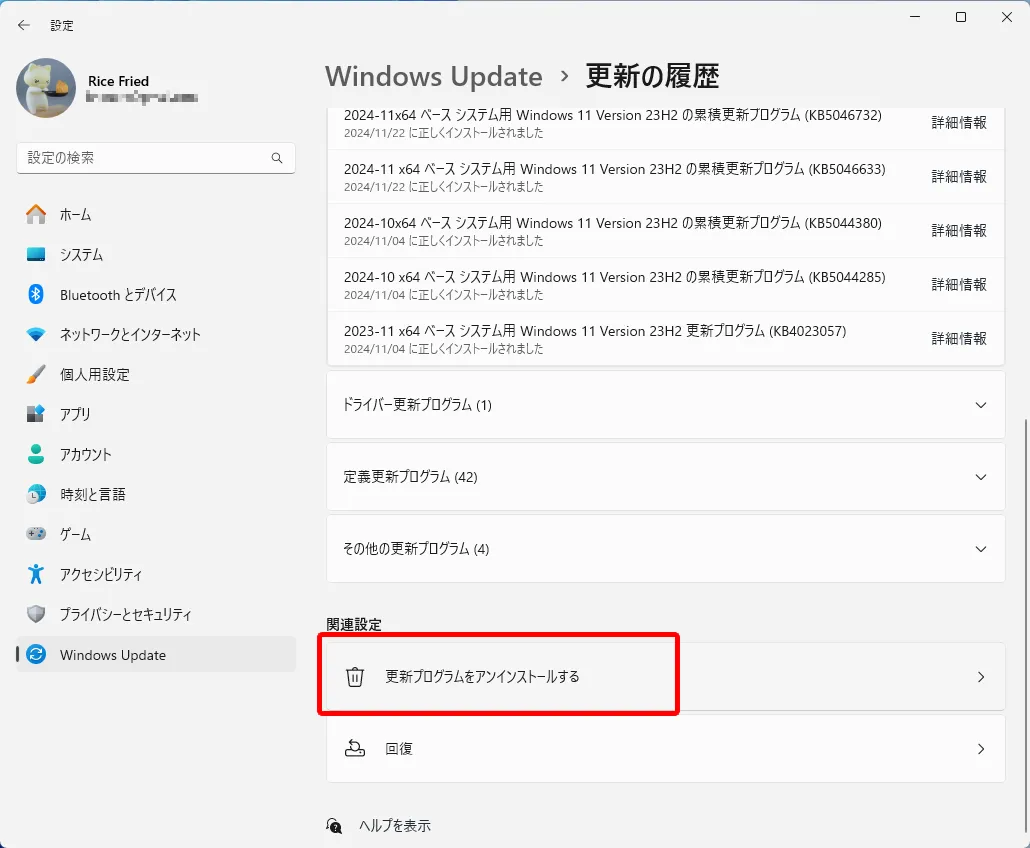Select the ネットワークとインターネット Wi-Fi icon

[x=36, y=334]
